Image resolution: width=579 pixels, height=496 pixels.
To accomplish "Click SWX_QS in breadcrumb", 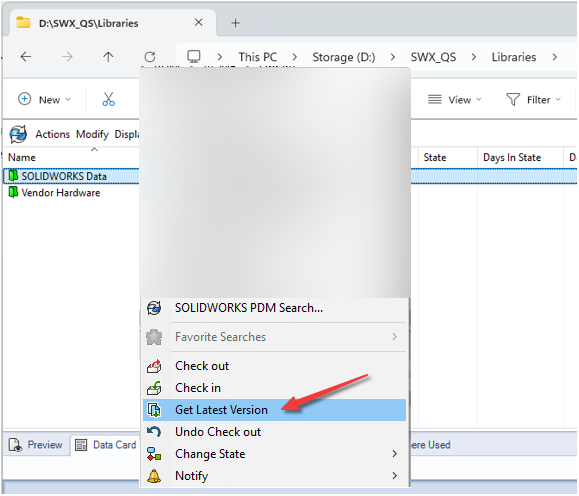I will [x=433, y=57].
